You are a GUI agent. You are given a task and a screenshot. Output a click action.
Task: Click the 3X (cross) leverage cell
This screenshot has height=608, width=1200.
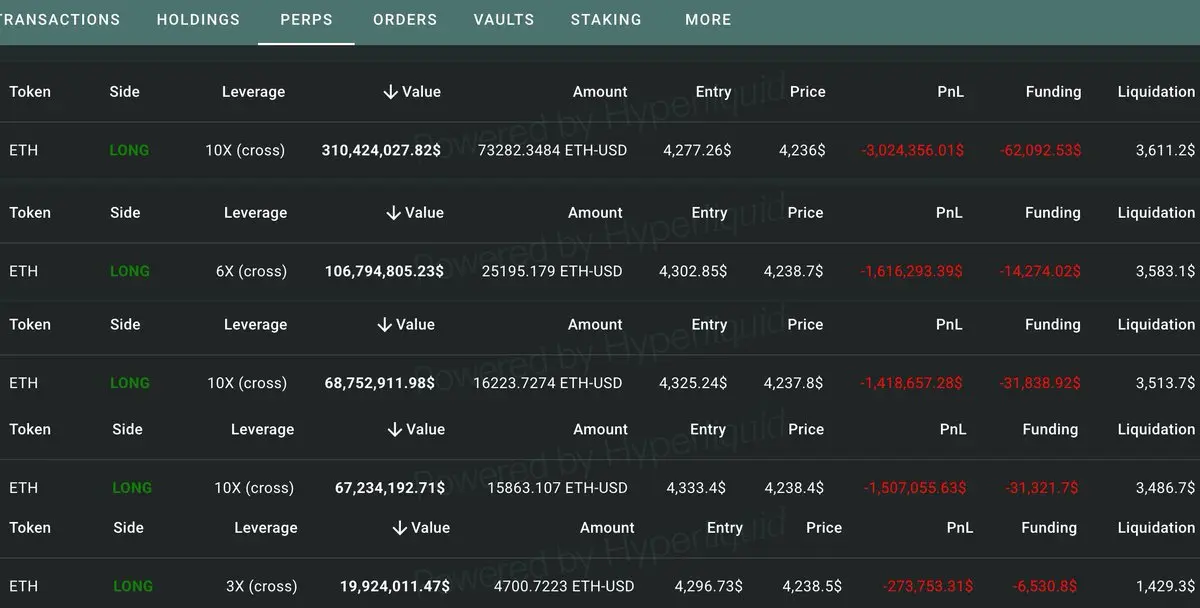[x=261, y=586]
